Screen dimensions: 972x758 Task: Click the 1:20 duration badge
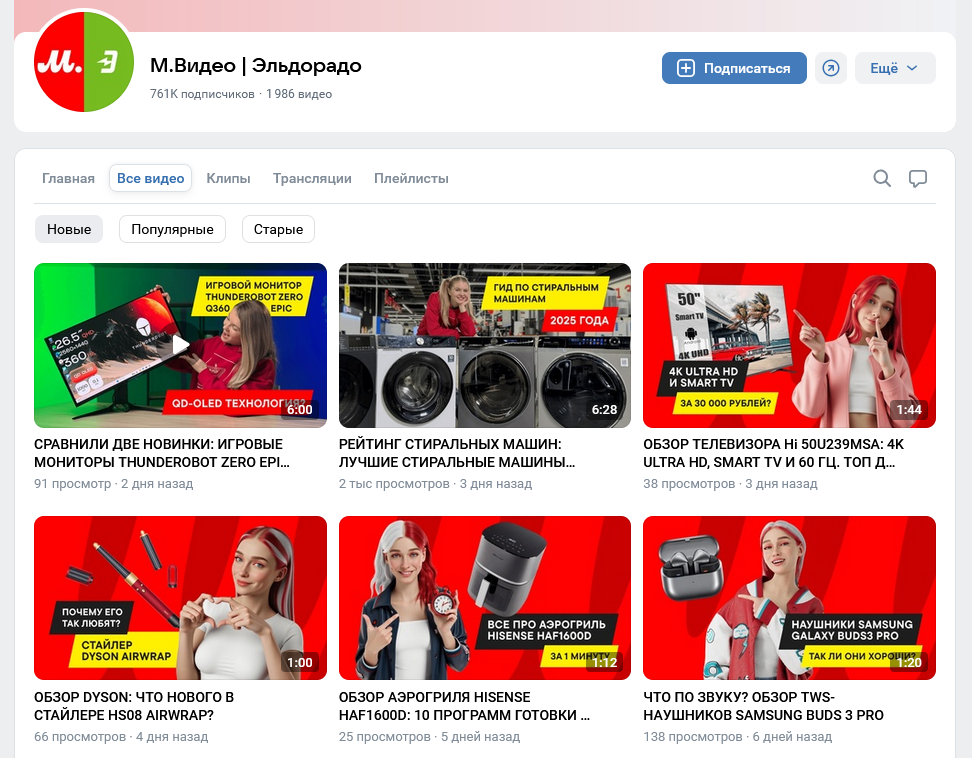coord(909,663)
